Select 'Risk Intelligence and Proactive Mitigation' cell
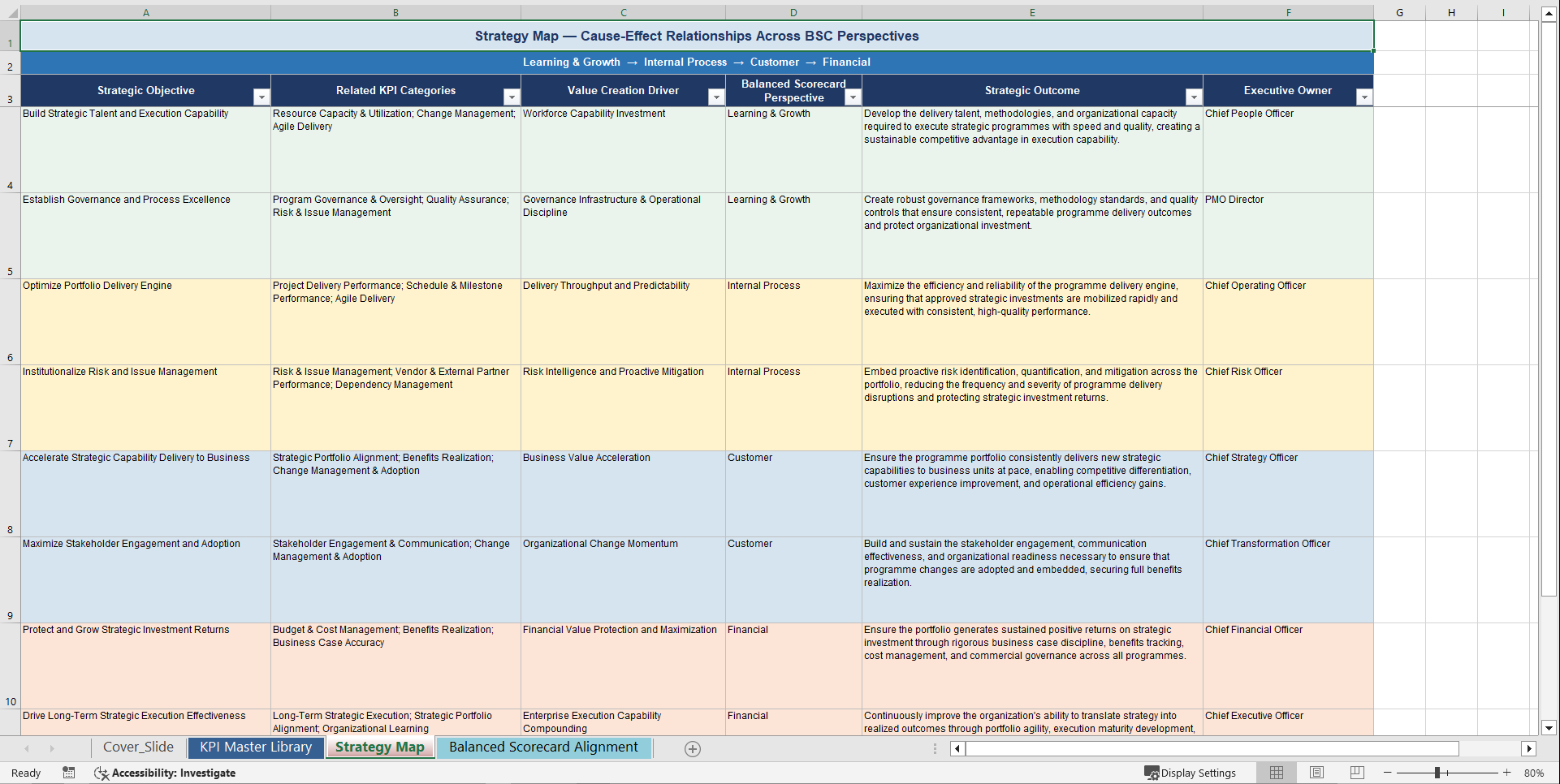Viewport: 1560px width, 784px height. (623, 408)
